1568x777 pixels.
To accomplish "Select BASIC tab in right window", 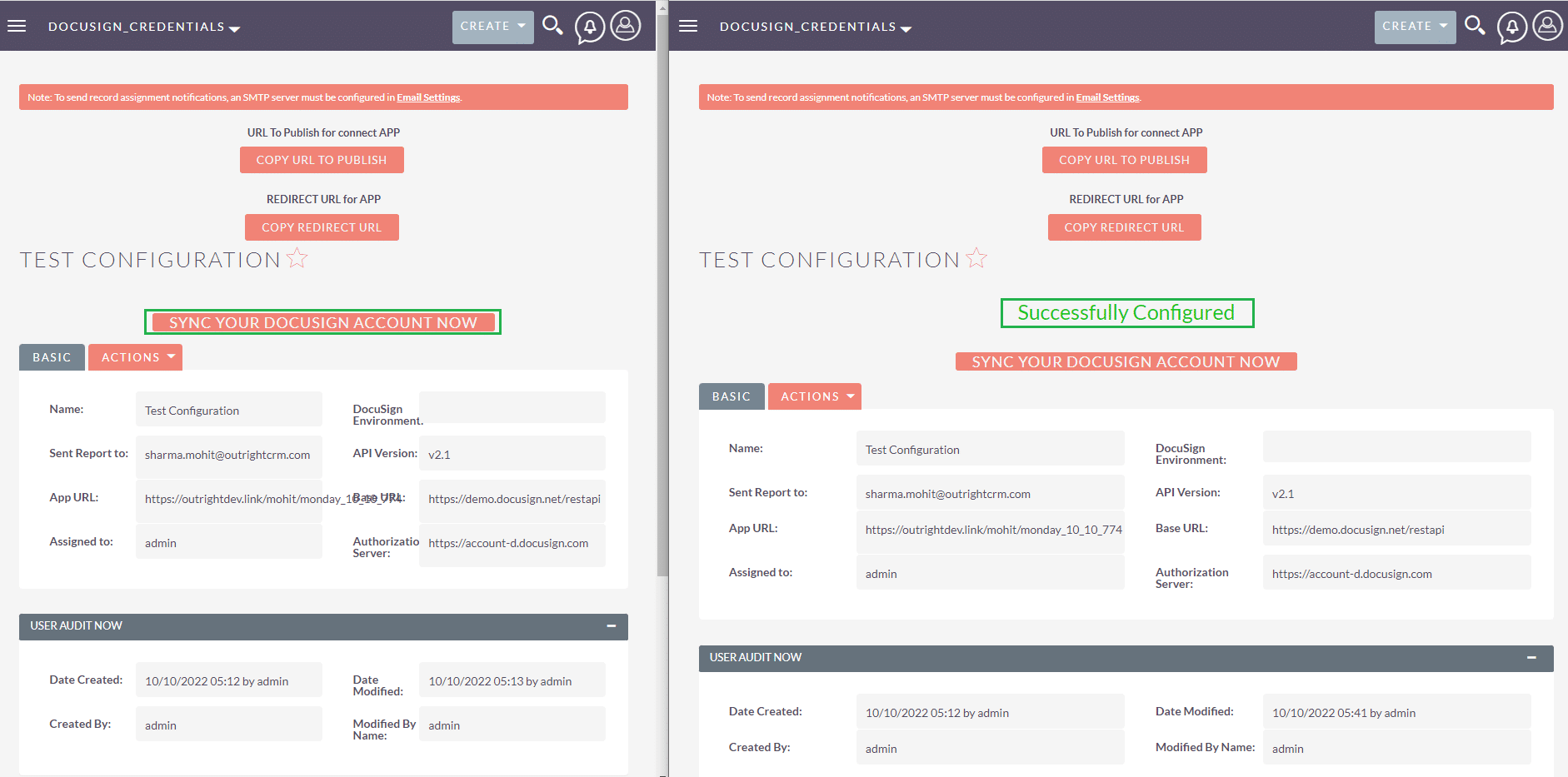I will pyautogui.click(x=732, y=396).
